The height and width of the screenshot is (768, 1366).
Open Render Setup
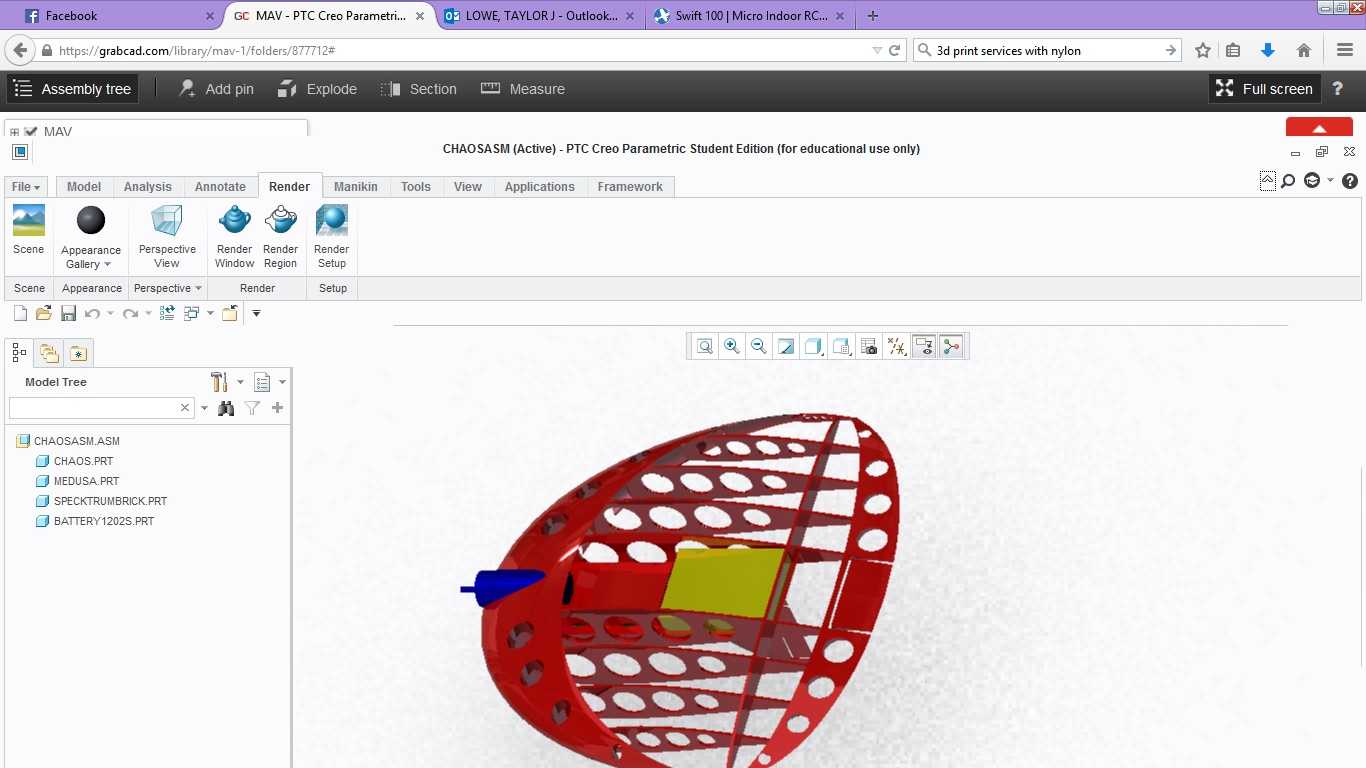[332, 237]
